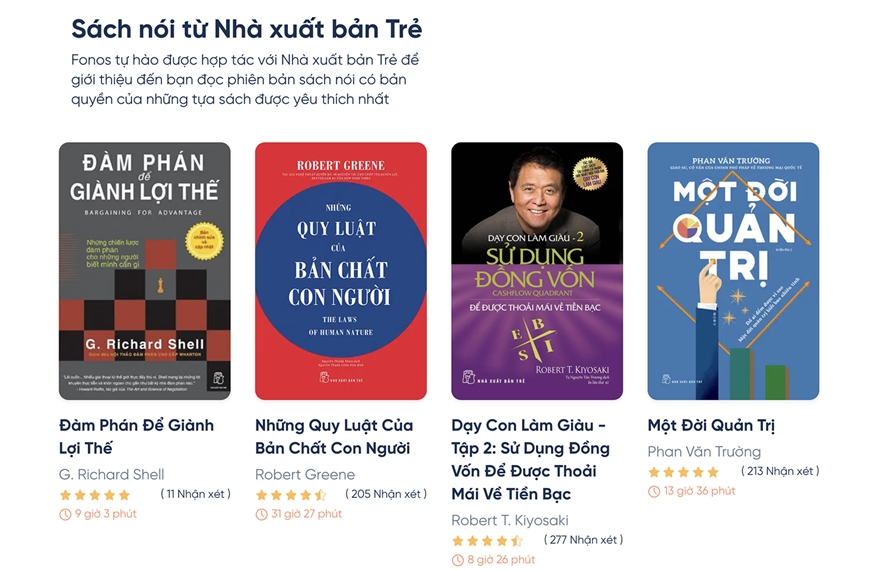Click the clock icon beside 13 giờ 36 phút
Image resolution: width=870 pixels, height=571 pixels.
pos(654,492)
